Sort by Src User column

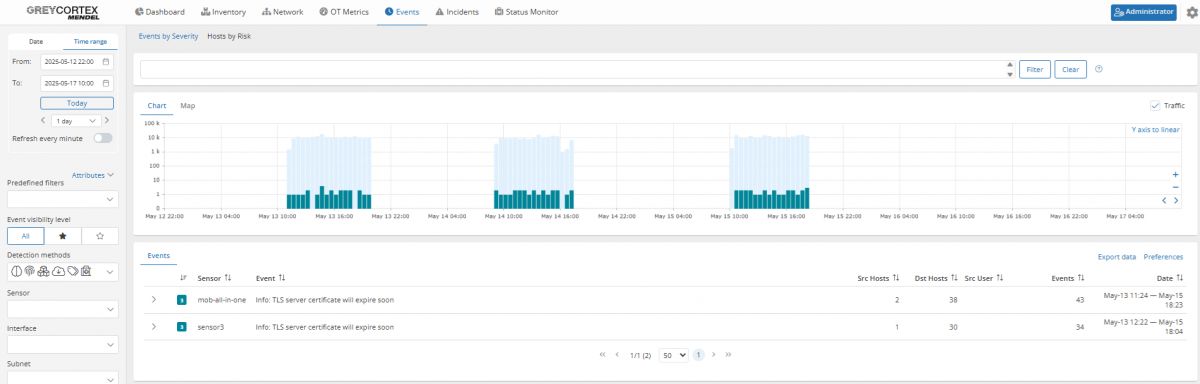(985, 278)
